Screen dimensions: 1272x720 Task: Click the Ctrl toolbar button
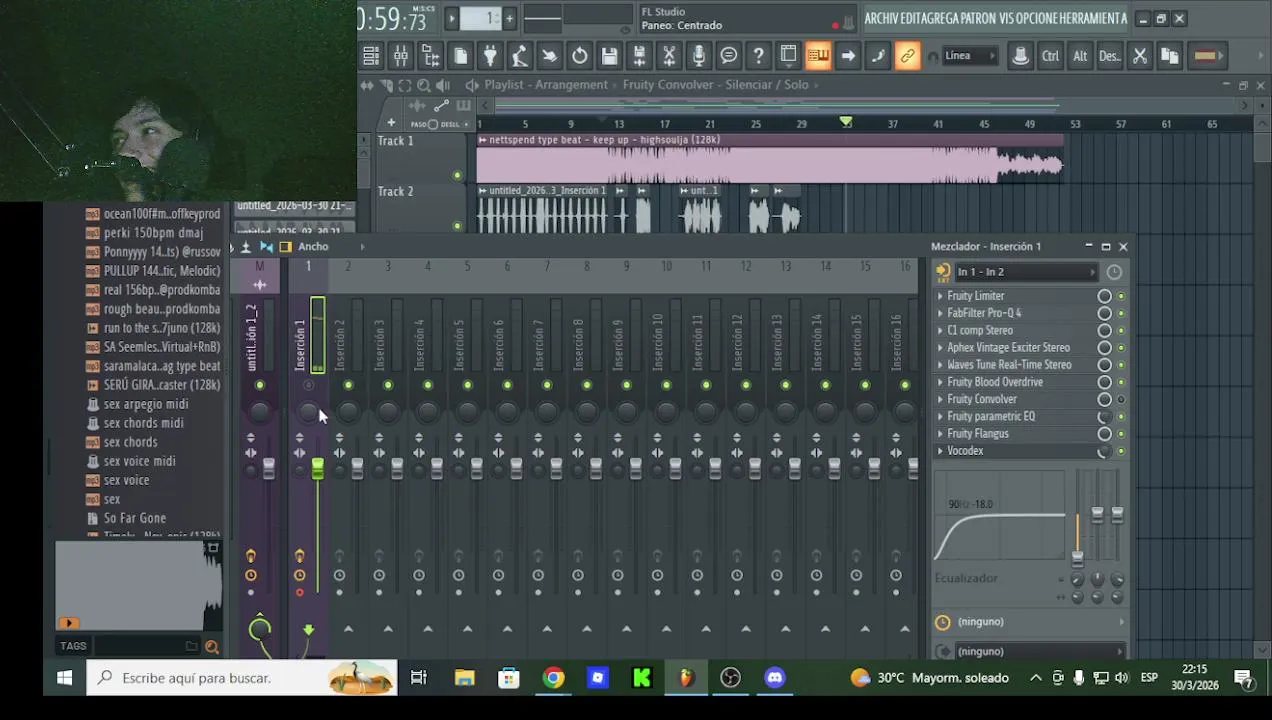1050,56
